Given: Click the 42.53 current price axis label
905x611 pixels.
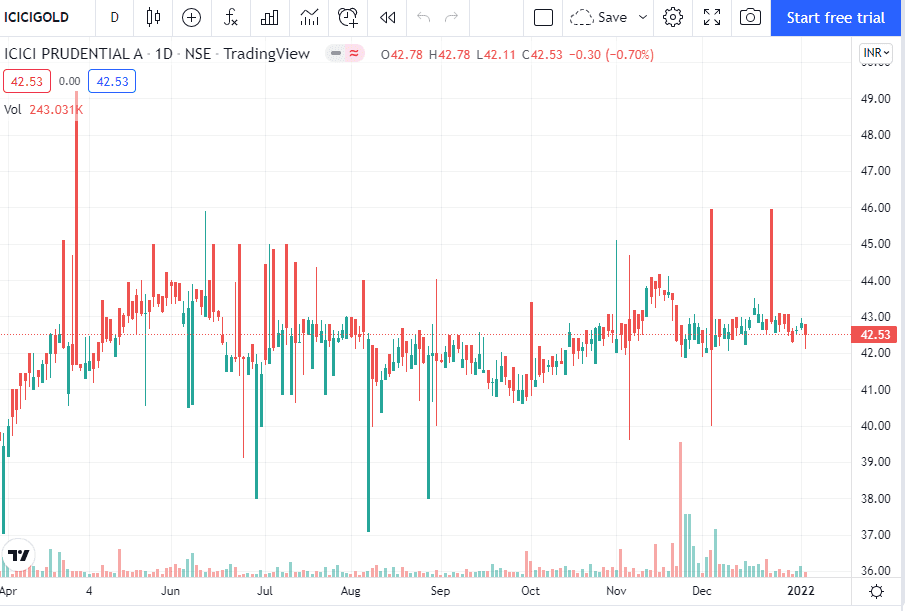Looking at the screenshot, I should coord(875,335).
